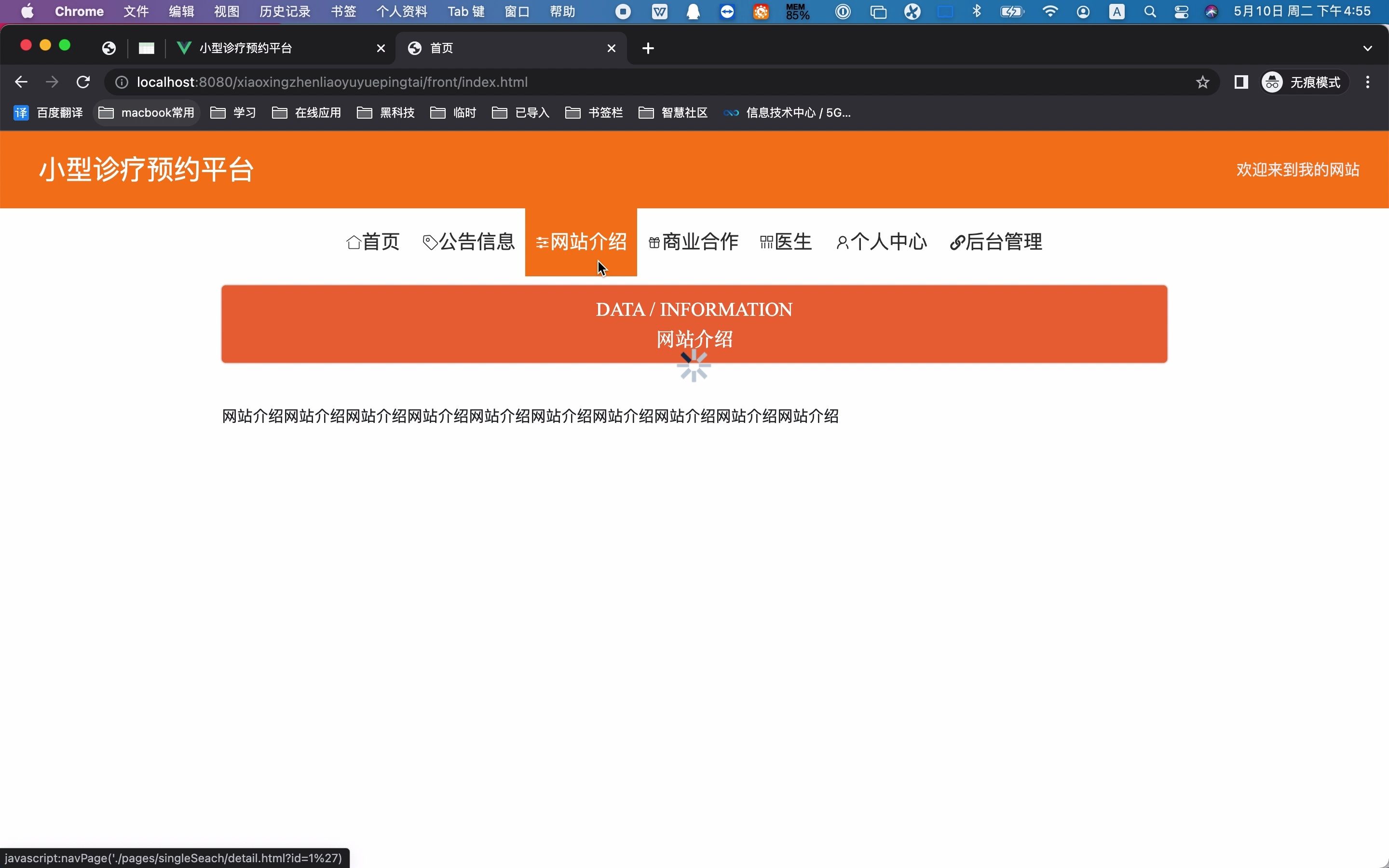The image size is (1389, 868).
Task: Open the 书签栏 bookmark folder
Action: 594,112
